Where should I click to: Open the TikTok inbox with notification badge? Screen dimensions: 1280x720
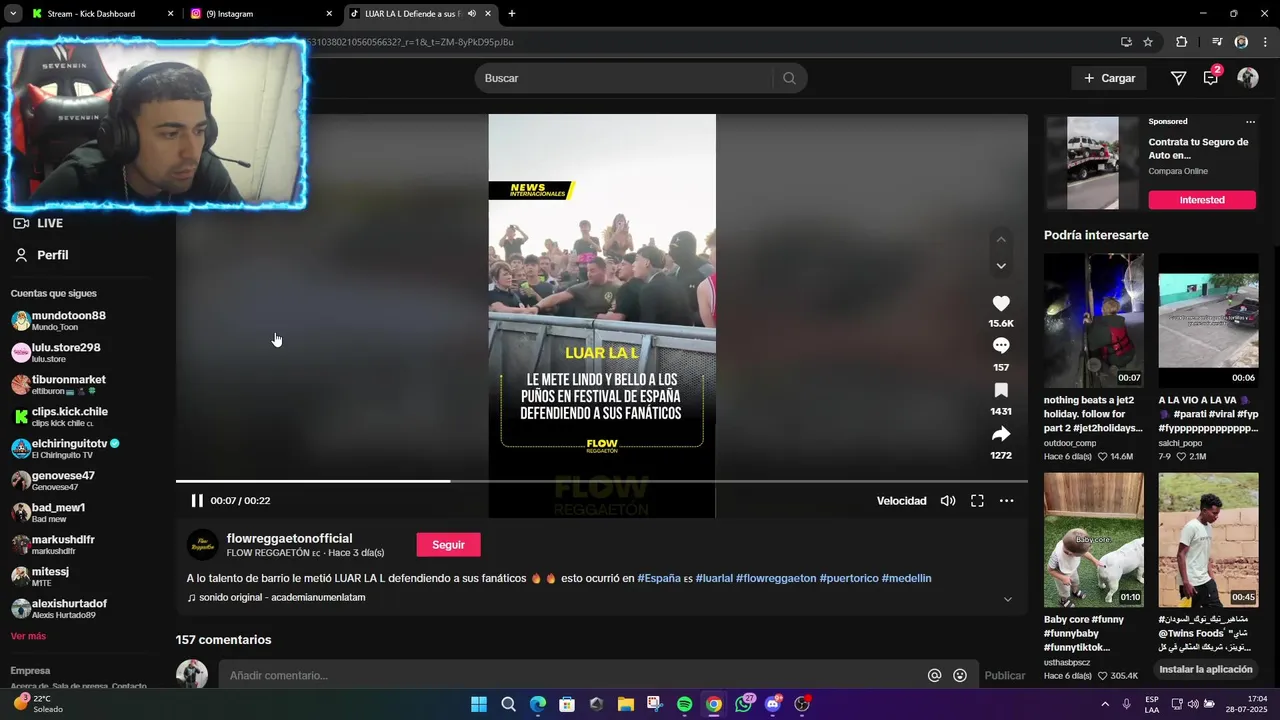1211,77
